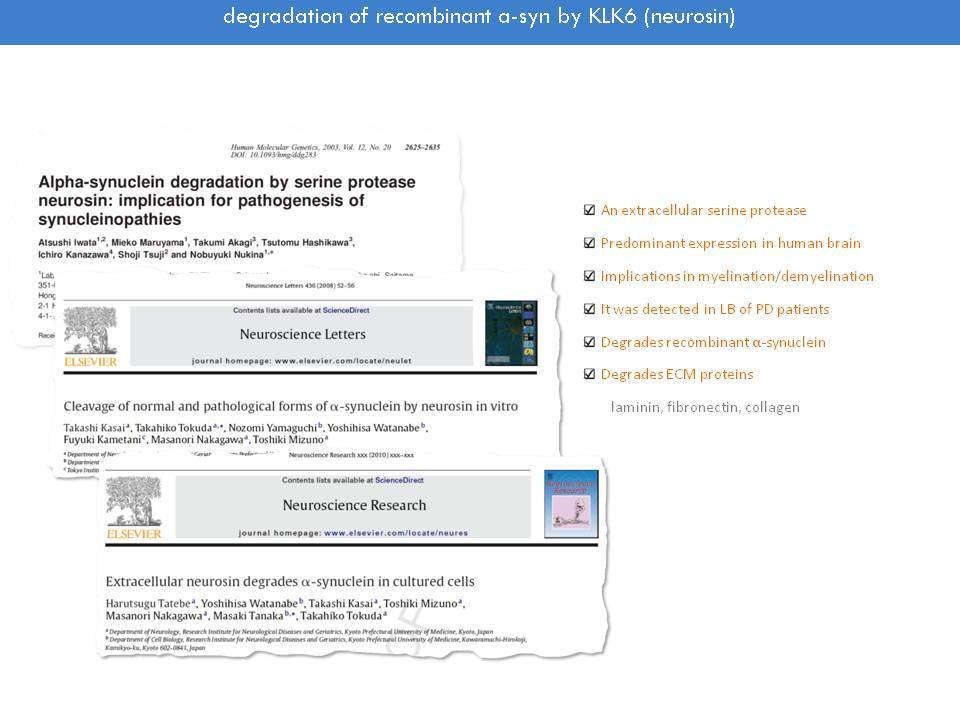Click title 'Alpha-synuclein degradation by serine protease neurosin'
960x720 pixels.
227,200
